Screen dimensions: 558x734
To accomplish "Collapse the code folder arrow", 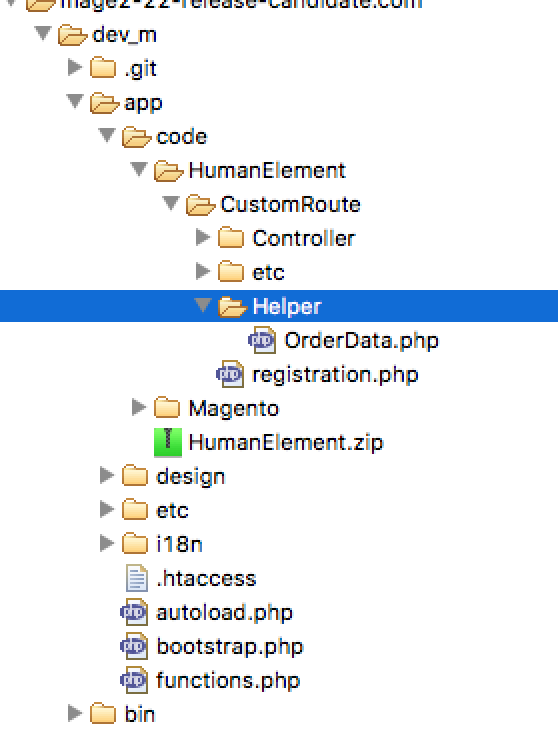I will [x=107, y=135].
